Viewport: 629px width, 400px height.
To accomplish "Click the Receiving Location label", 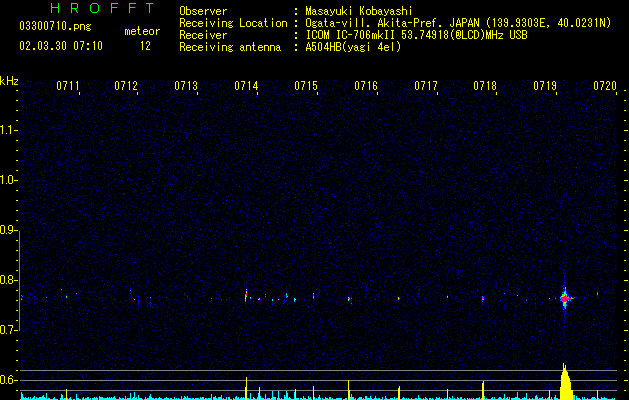I will (x=233, y=23).
